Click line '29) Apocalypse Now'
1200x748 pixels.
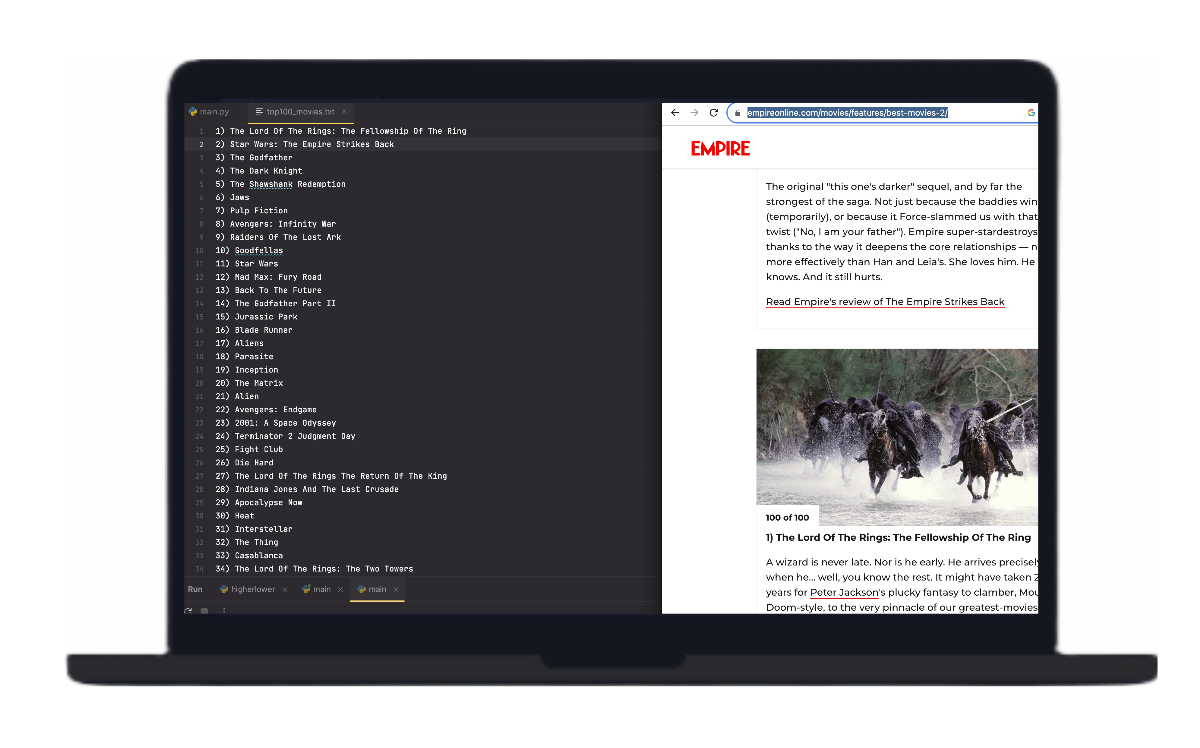click(x=259, y=502)
